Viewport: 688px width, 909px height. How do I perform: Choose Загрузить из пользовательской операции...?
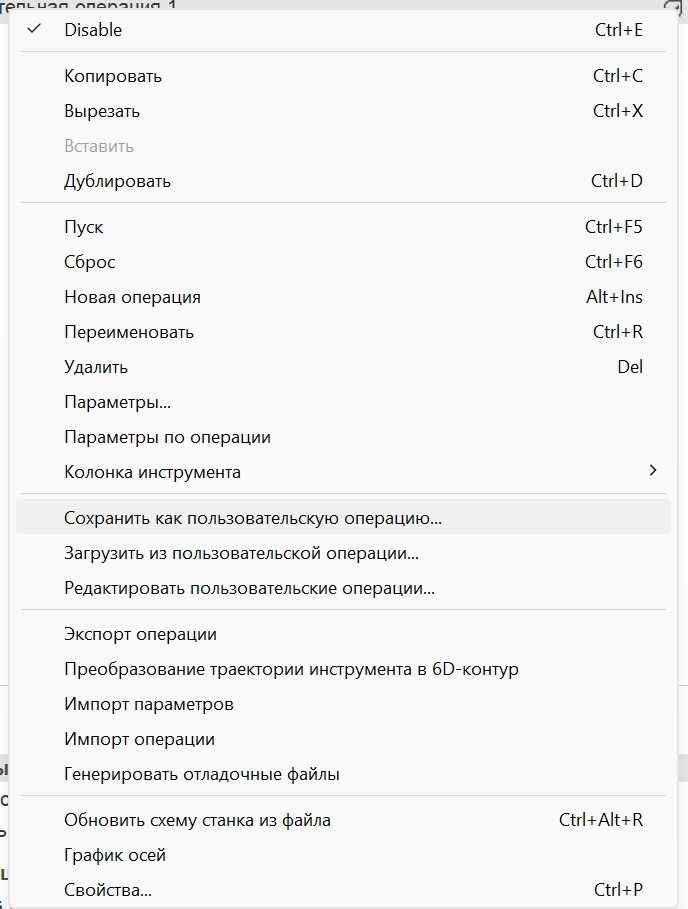coord(241,553)
